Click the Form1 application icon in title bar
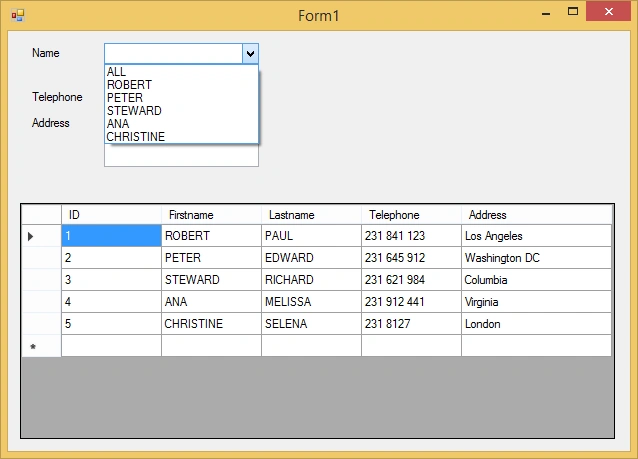Viewport: 638px width, 459px height. [x=17, y=16]
